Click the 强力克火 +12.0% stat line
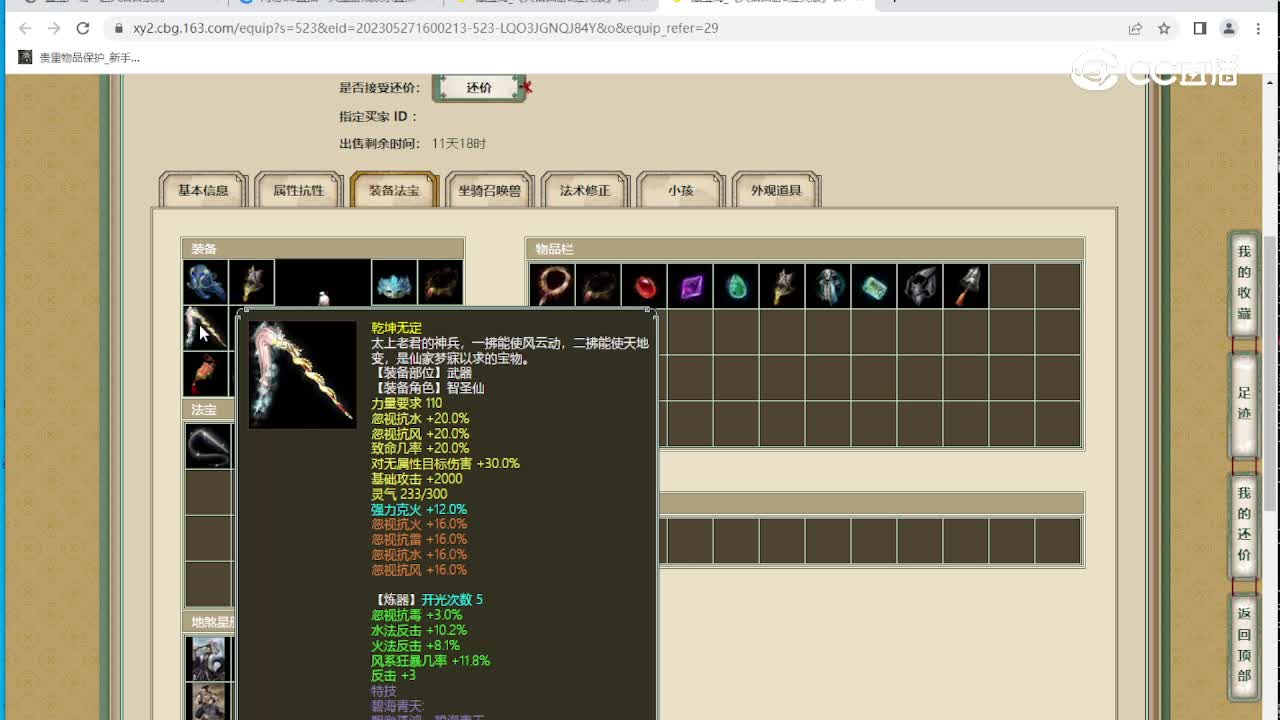This screenshot has height=720, width=1280. click(419, 509)
